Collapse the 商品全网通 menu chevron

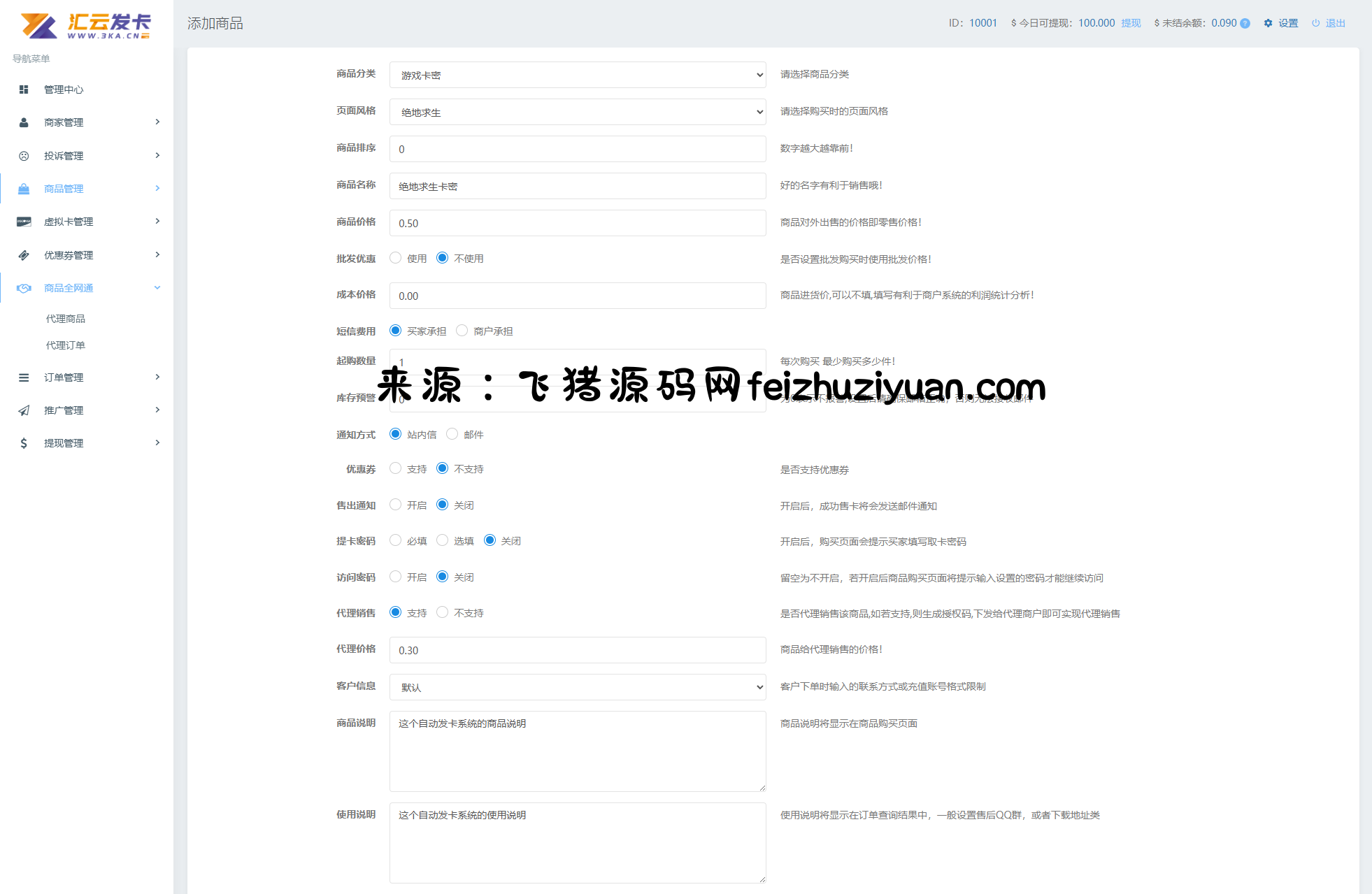(x=157, y=288)
